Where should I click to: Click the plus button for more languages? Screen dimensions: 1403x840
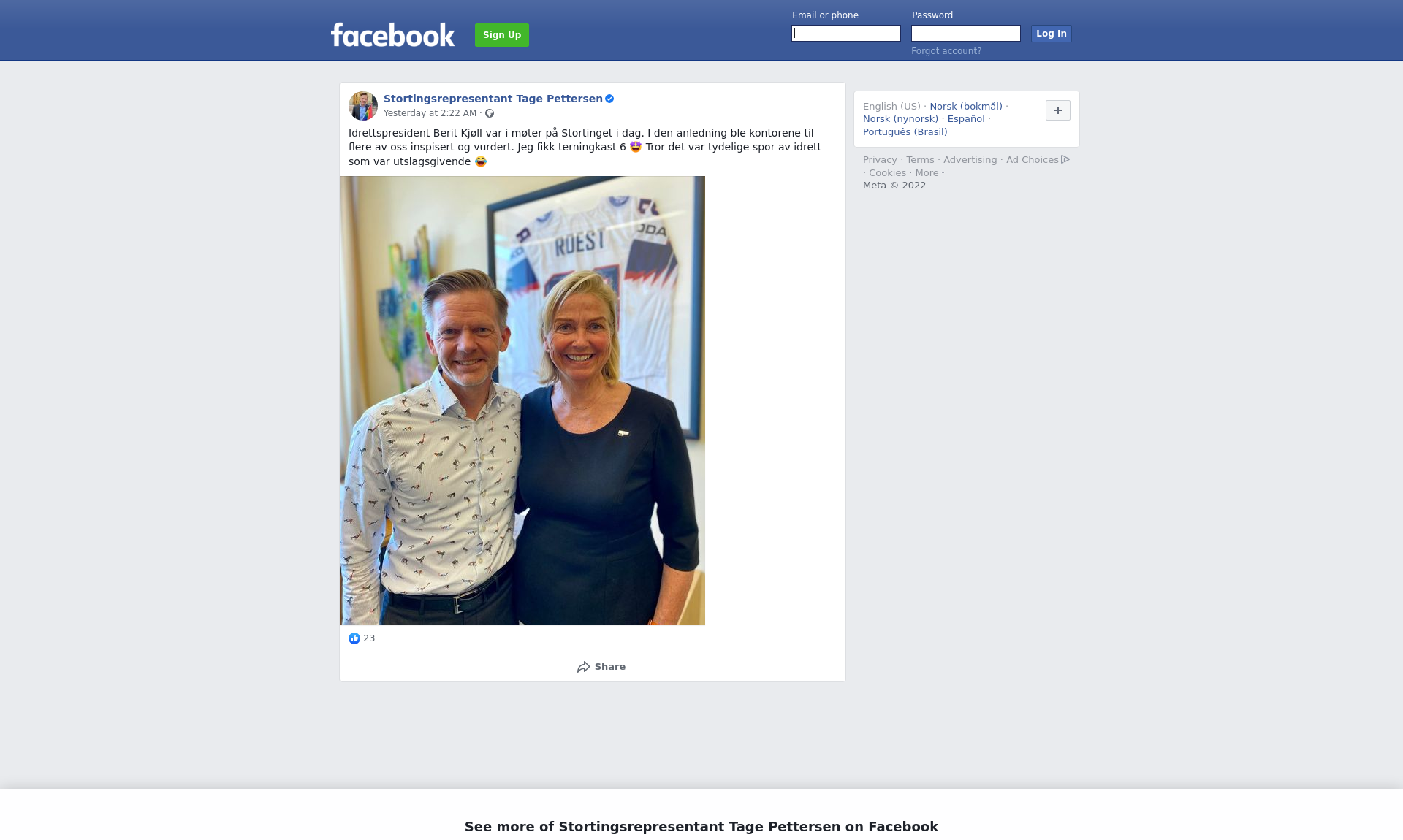pos(1058,110)
